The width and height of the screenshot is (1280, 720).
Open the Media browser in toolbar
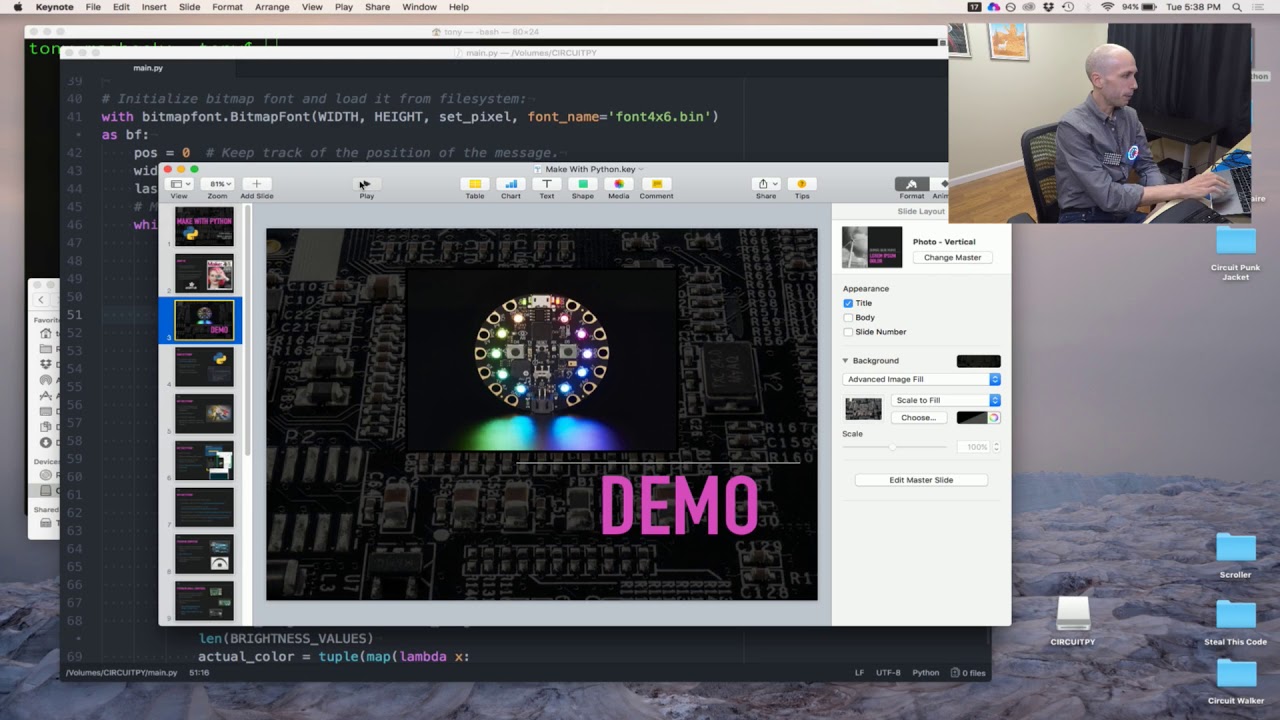[619, 184]
